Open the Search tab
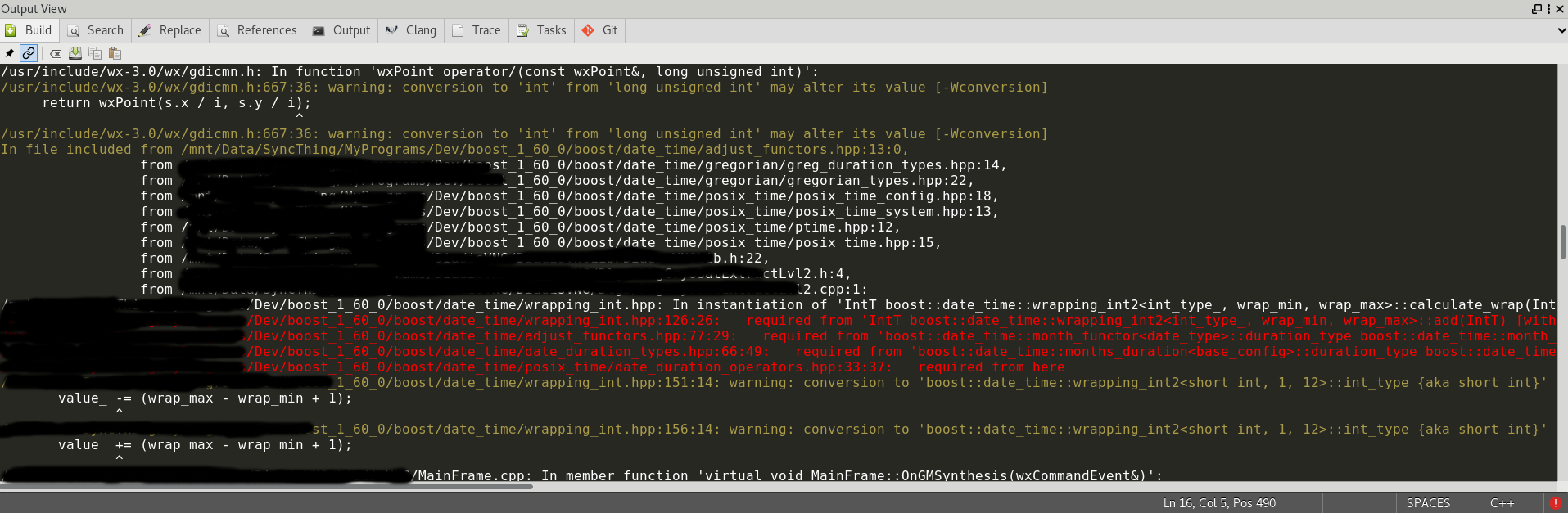1568x513 pixels. tap(96, 30)
